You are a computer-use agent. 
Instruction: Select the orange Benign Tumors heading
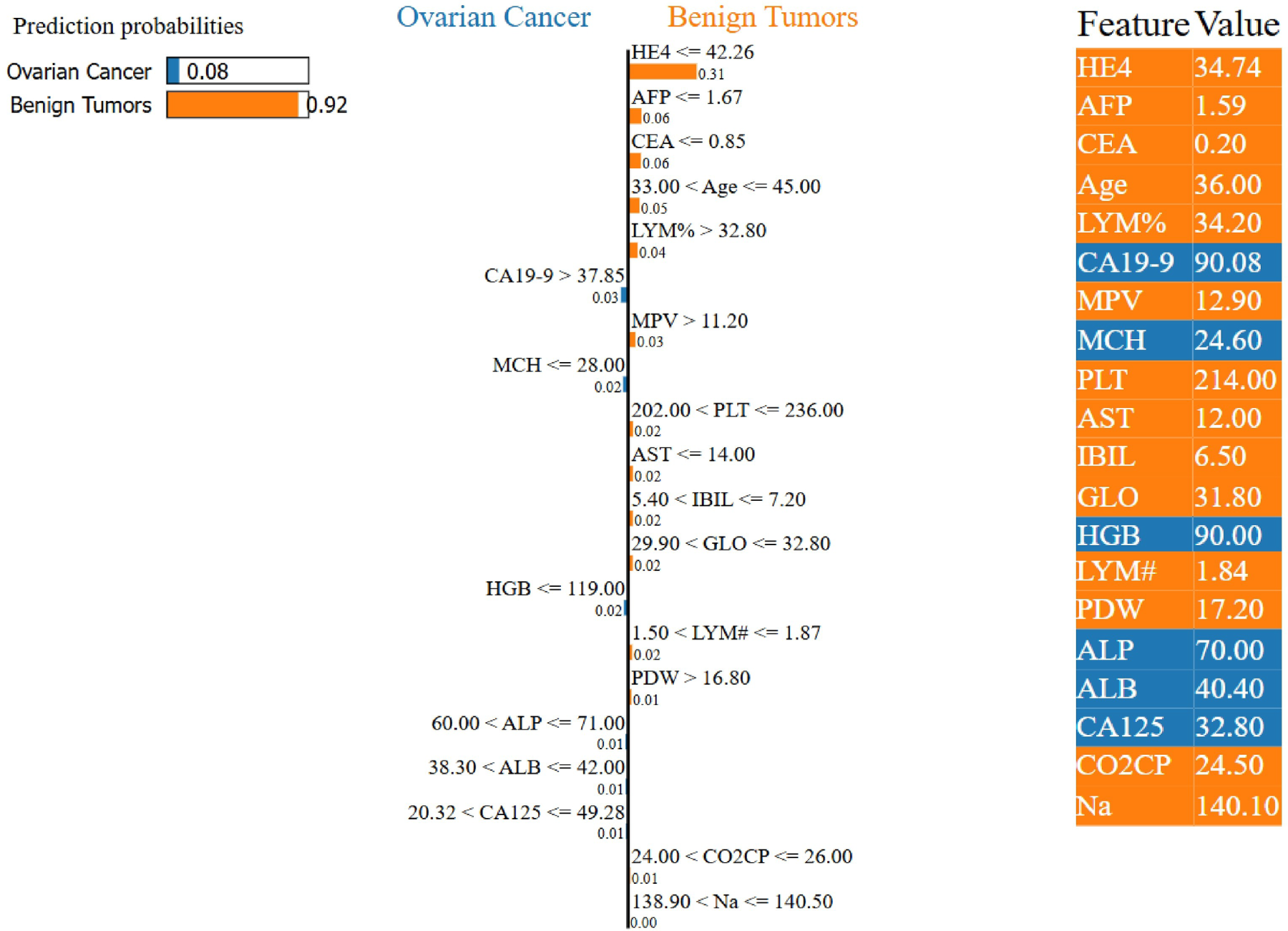(762, 17)
